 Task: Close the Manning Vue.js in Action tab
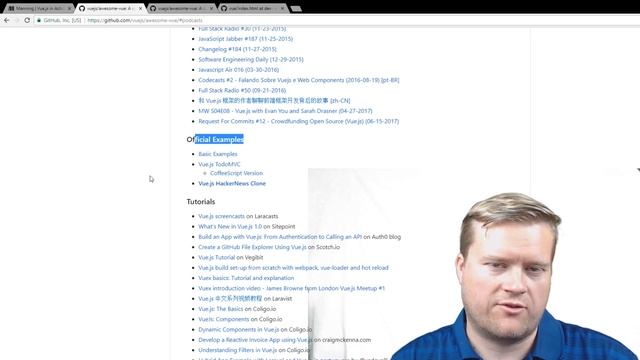[69, 8]
